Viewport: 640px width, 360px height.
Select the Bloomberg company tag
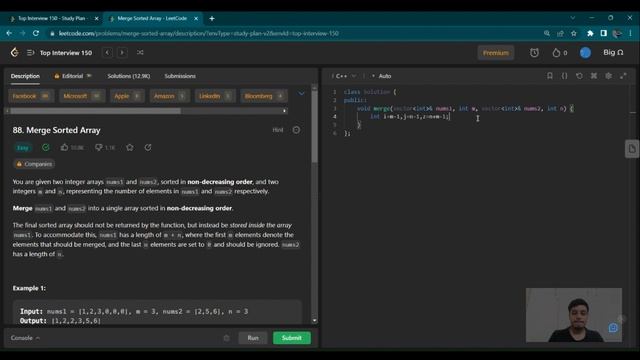pyautogui.click(x=264, y=96)
